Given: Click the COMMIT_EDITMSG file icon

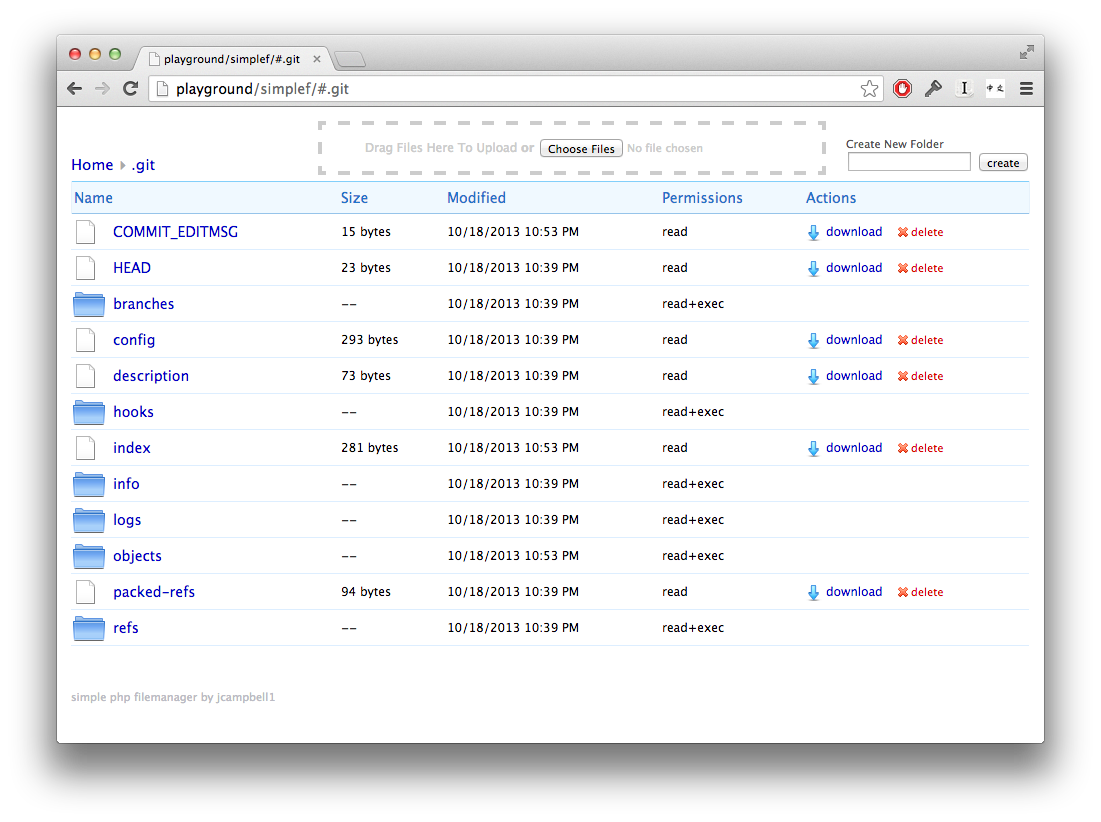Looking at the screenshot, I should click(86, 232).
